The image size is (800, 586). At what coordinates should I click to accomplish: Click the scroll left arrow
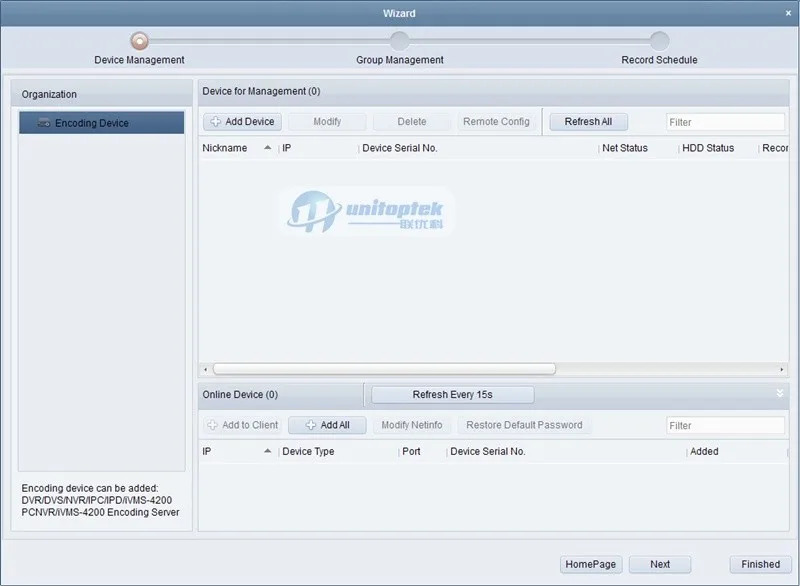pos(206,369)
